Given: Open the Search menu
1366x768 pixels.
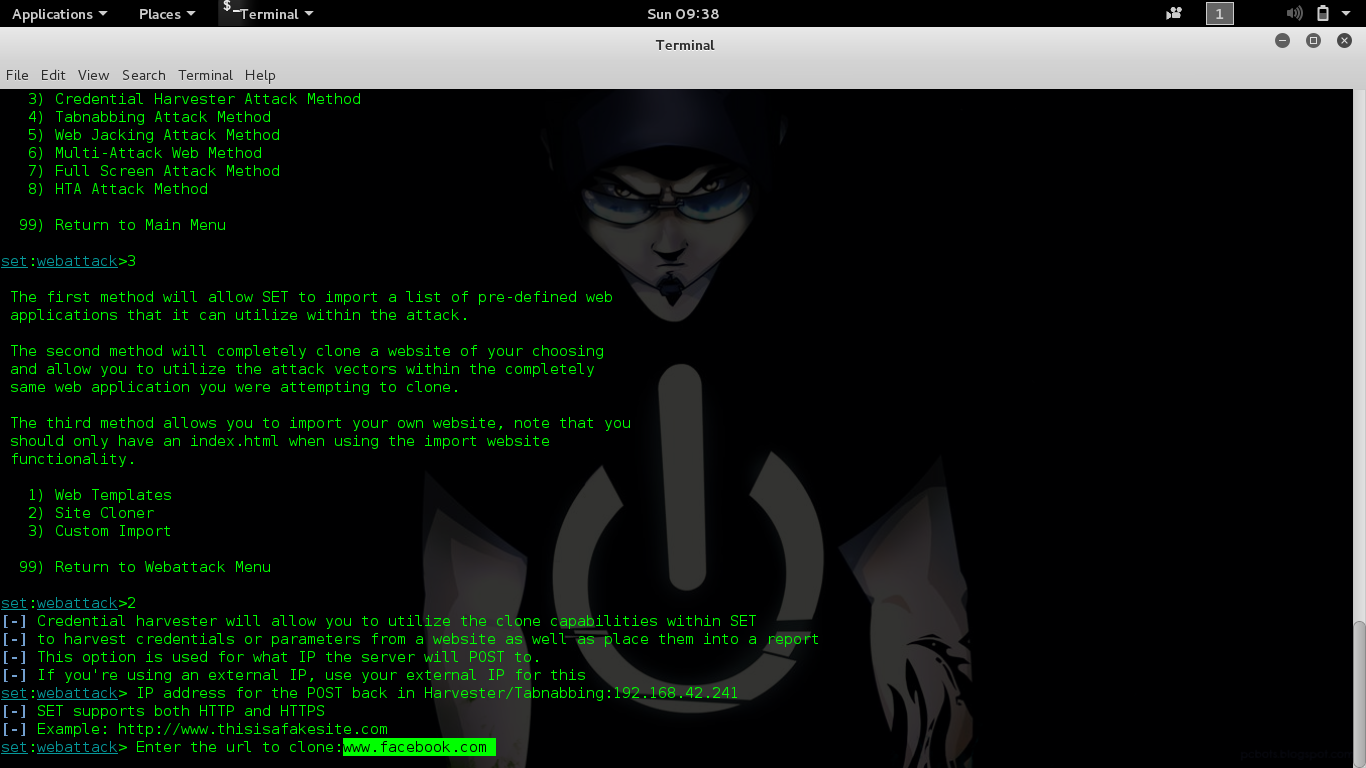Looking at the screenshot, I should (144, 75).
